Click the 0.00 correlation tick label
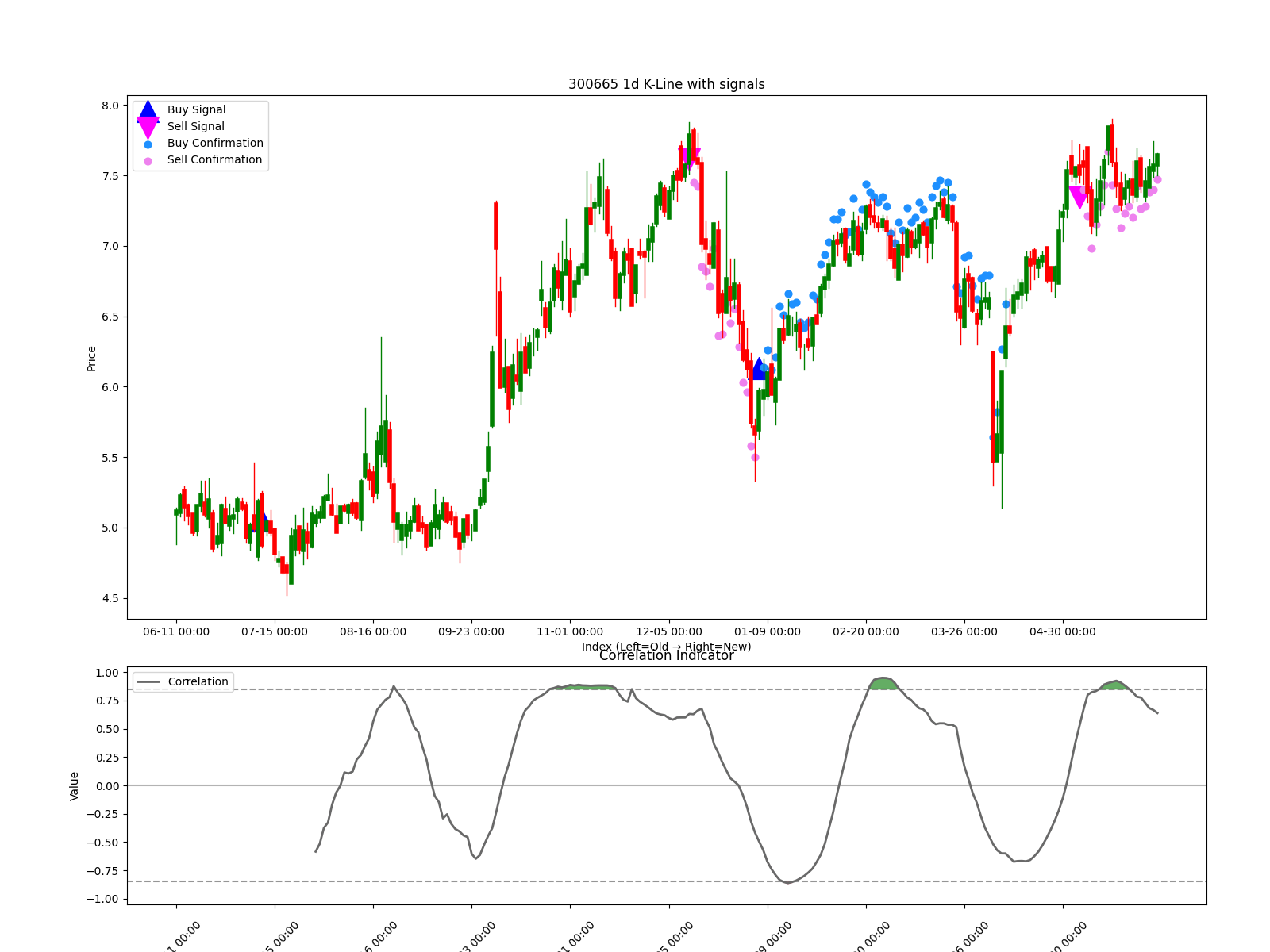The image size is (1270, 952). click(107, 786)
